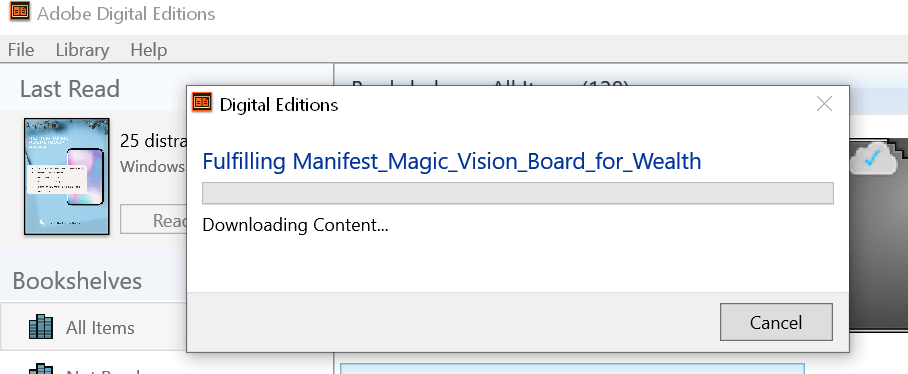Cancel the content download
Screen dimensions: 908x374
(776, 322)
